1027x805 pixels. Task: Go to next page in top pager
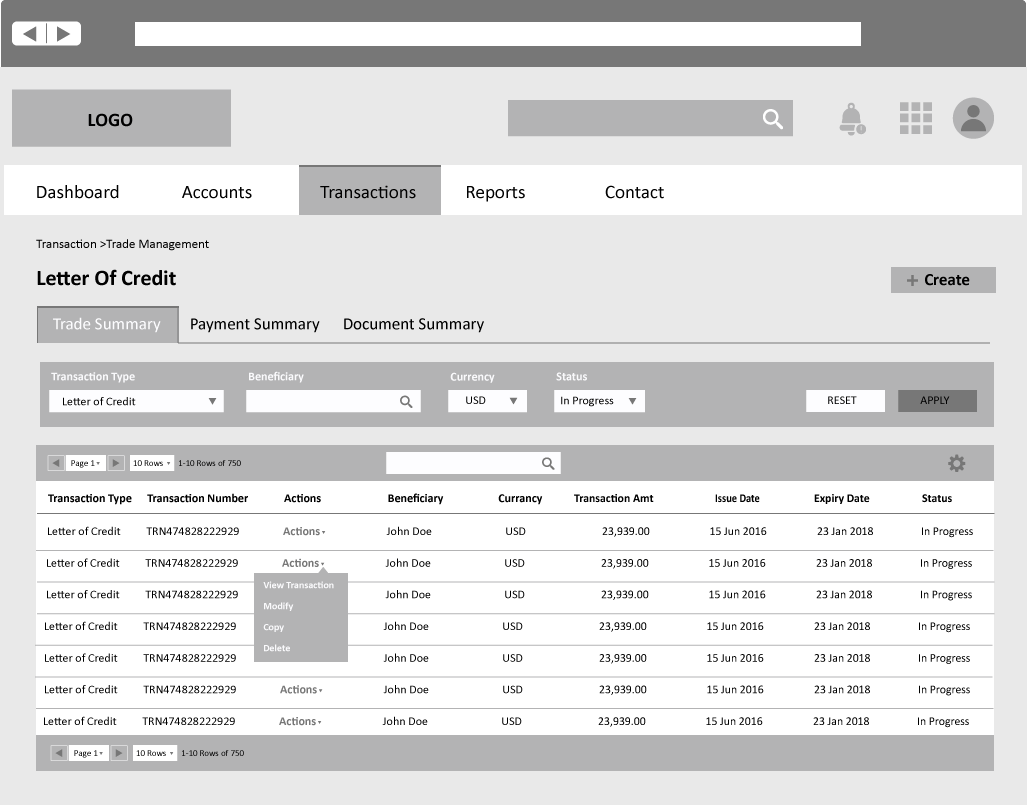[x=116, y=463]
